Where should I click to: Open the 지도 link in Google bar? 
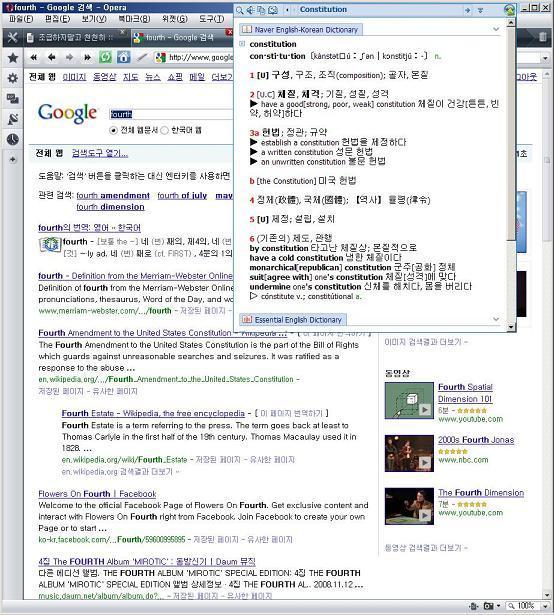pos(131,77)
